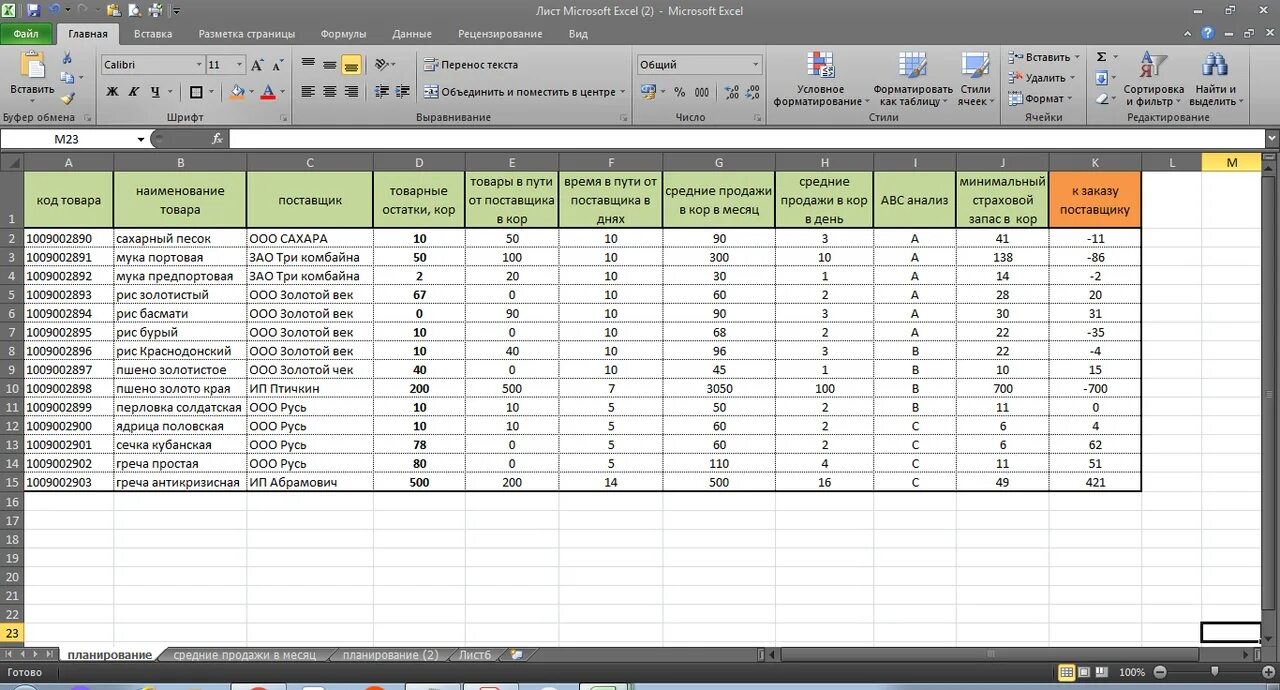The height and width of the screenshot is (690, 1280).
Task: Click the Clear eraser icon
Action: (1101, 99)
